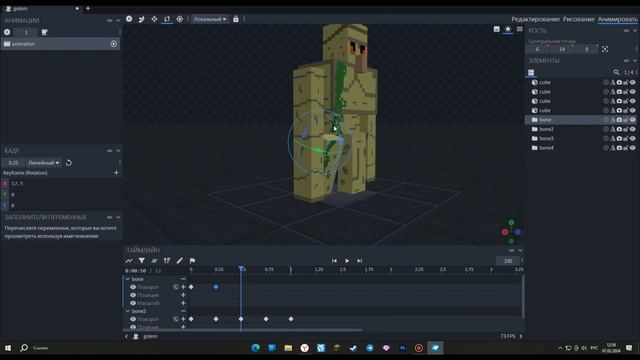Switch to Анимировать mode tab
This screenshot has height=360, width=640.
point(617,19)
